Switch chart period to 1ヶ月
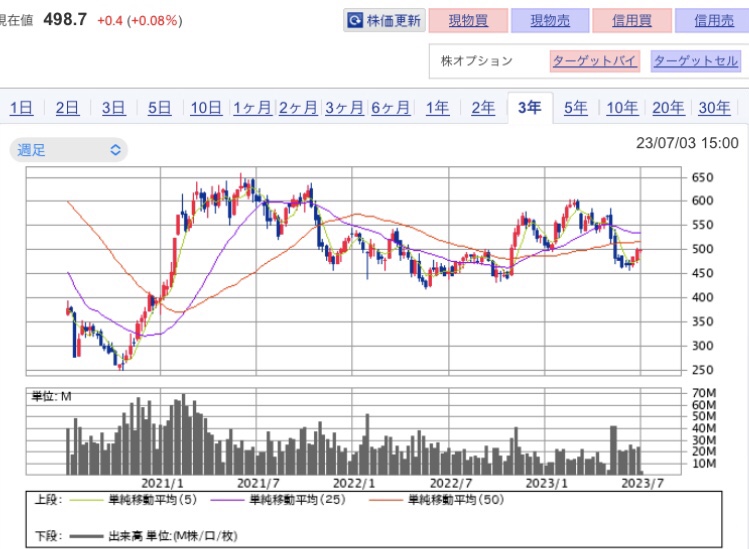749x549 pixels. pyautogui.click(x=252, y=108)
